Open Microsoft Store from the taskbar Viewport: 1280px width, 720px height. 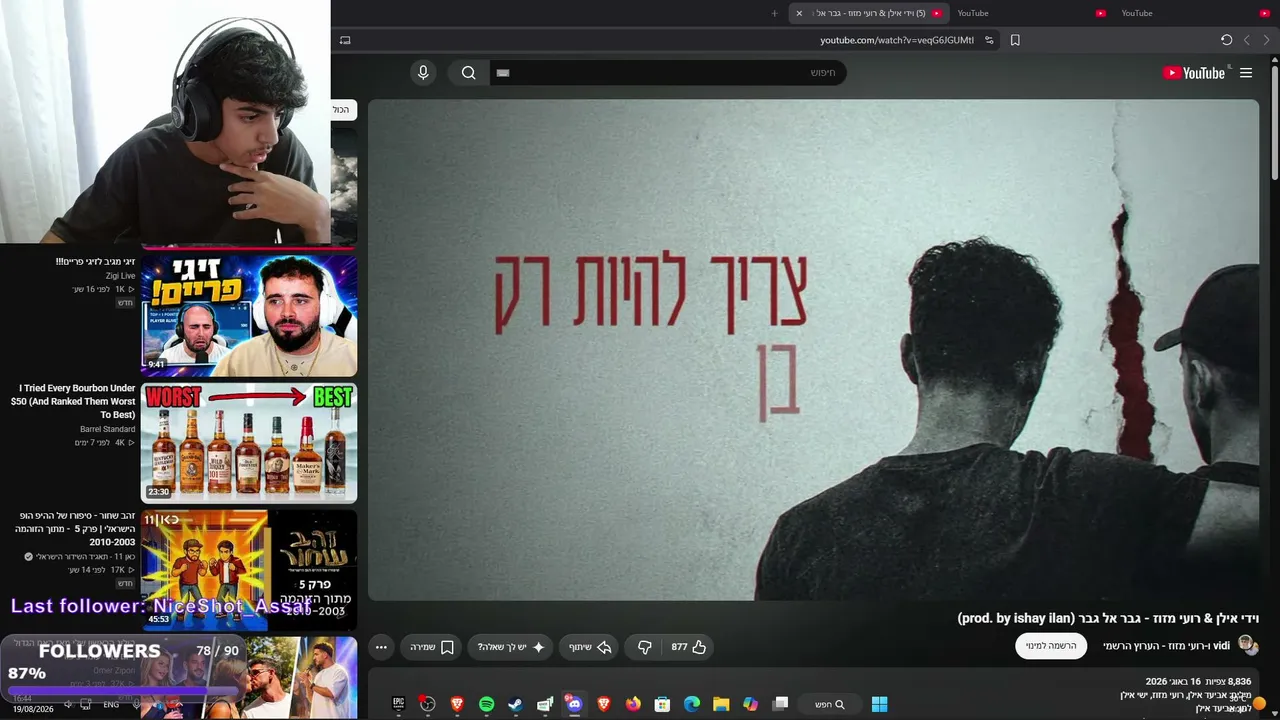[662, 704]
